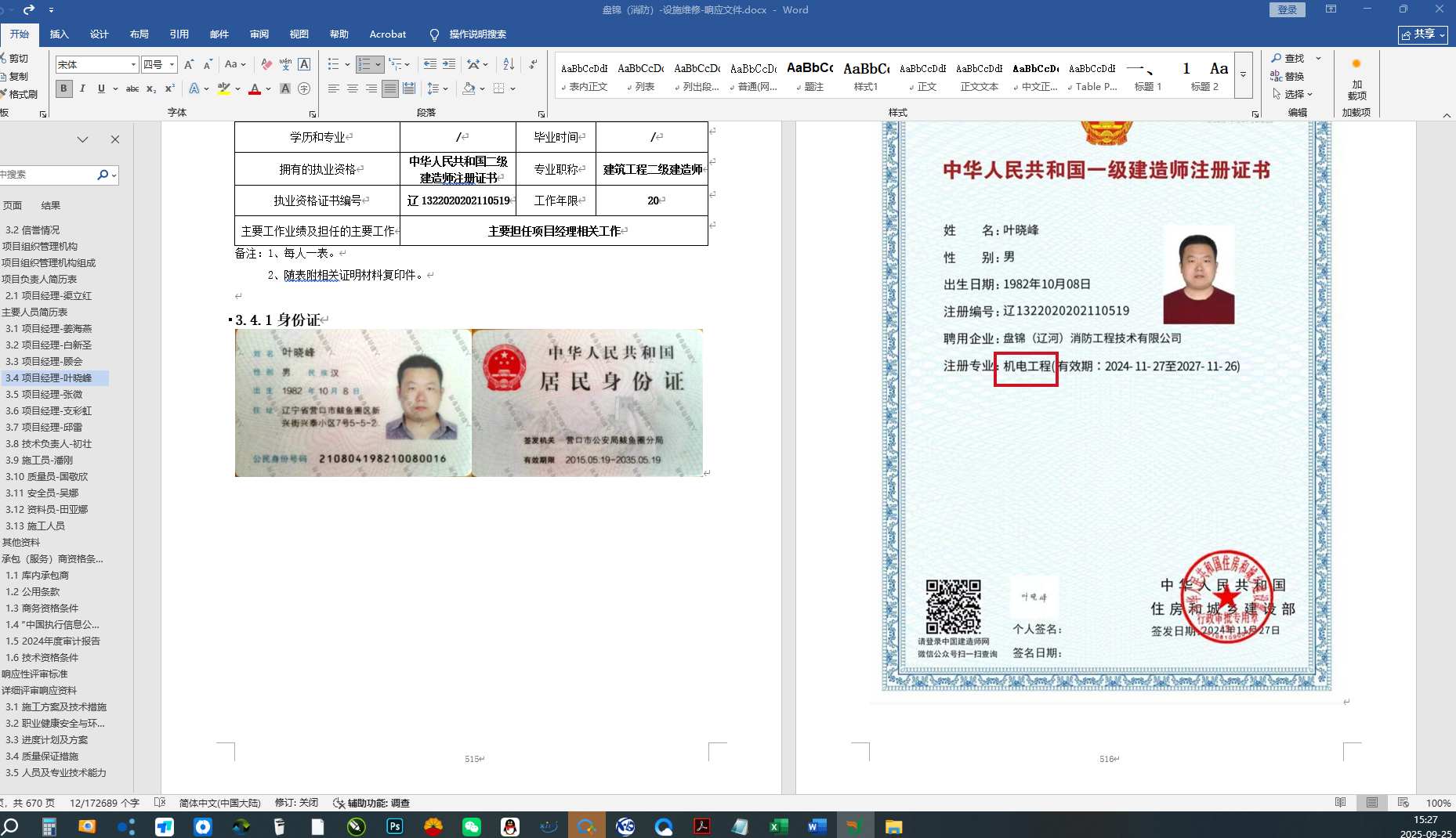The width and height of the screenshot is (1456, 838).
Task: Click the 登录 (Sign in) button
Action: (x=1288, y=9)
